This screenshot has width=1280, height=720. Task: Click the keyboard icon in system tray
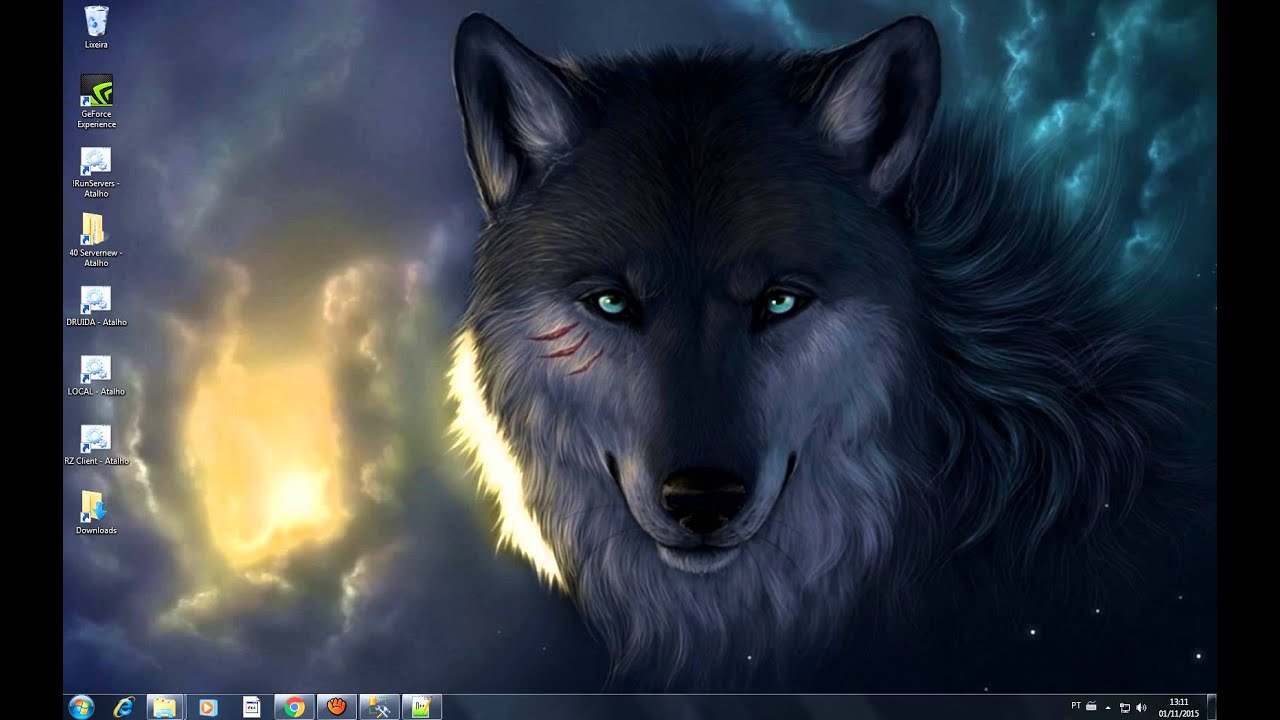click(1090, 706)
